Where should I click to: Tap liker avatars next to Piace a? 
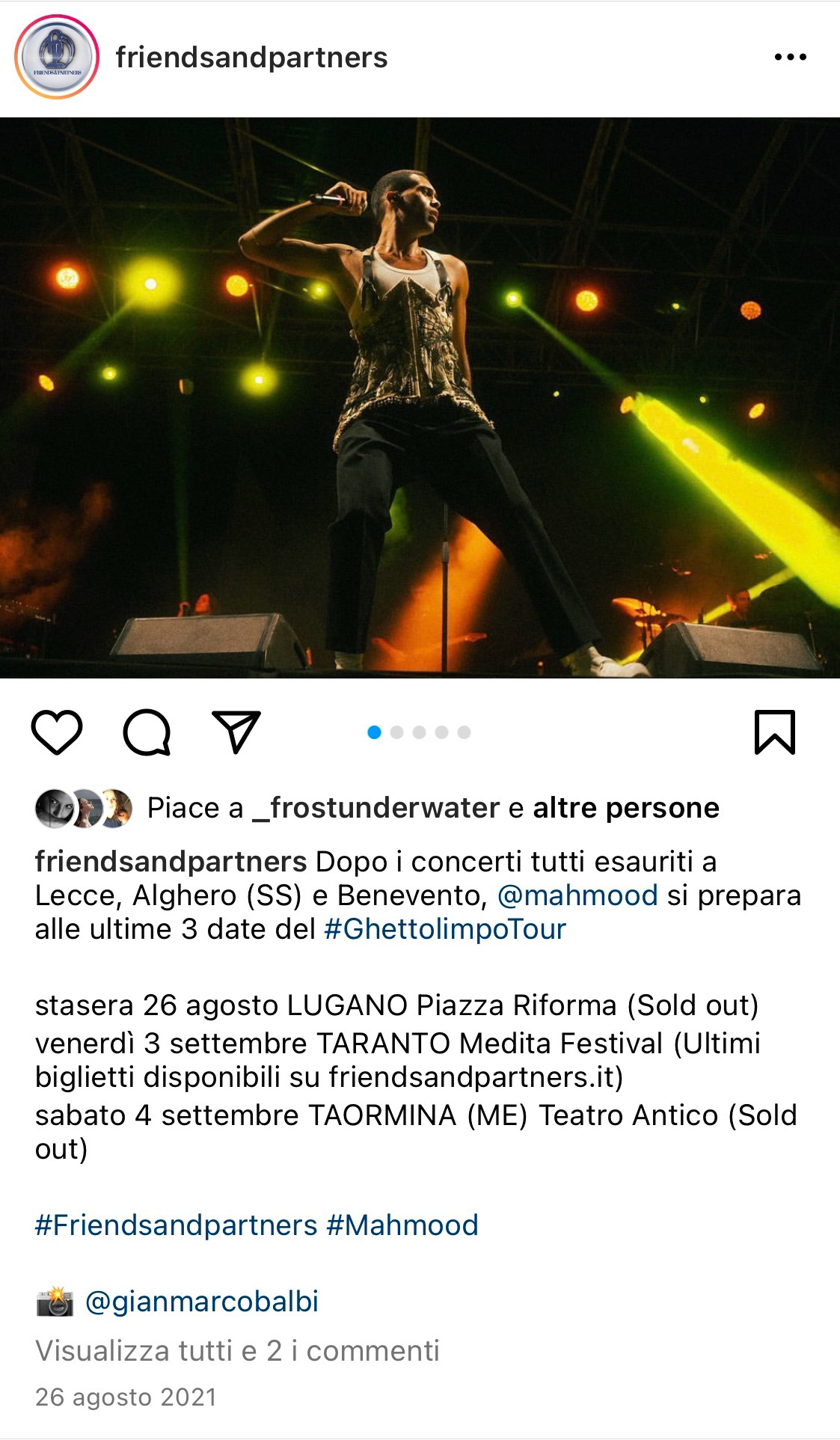[84, 808]
